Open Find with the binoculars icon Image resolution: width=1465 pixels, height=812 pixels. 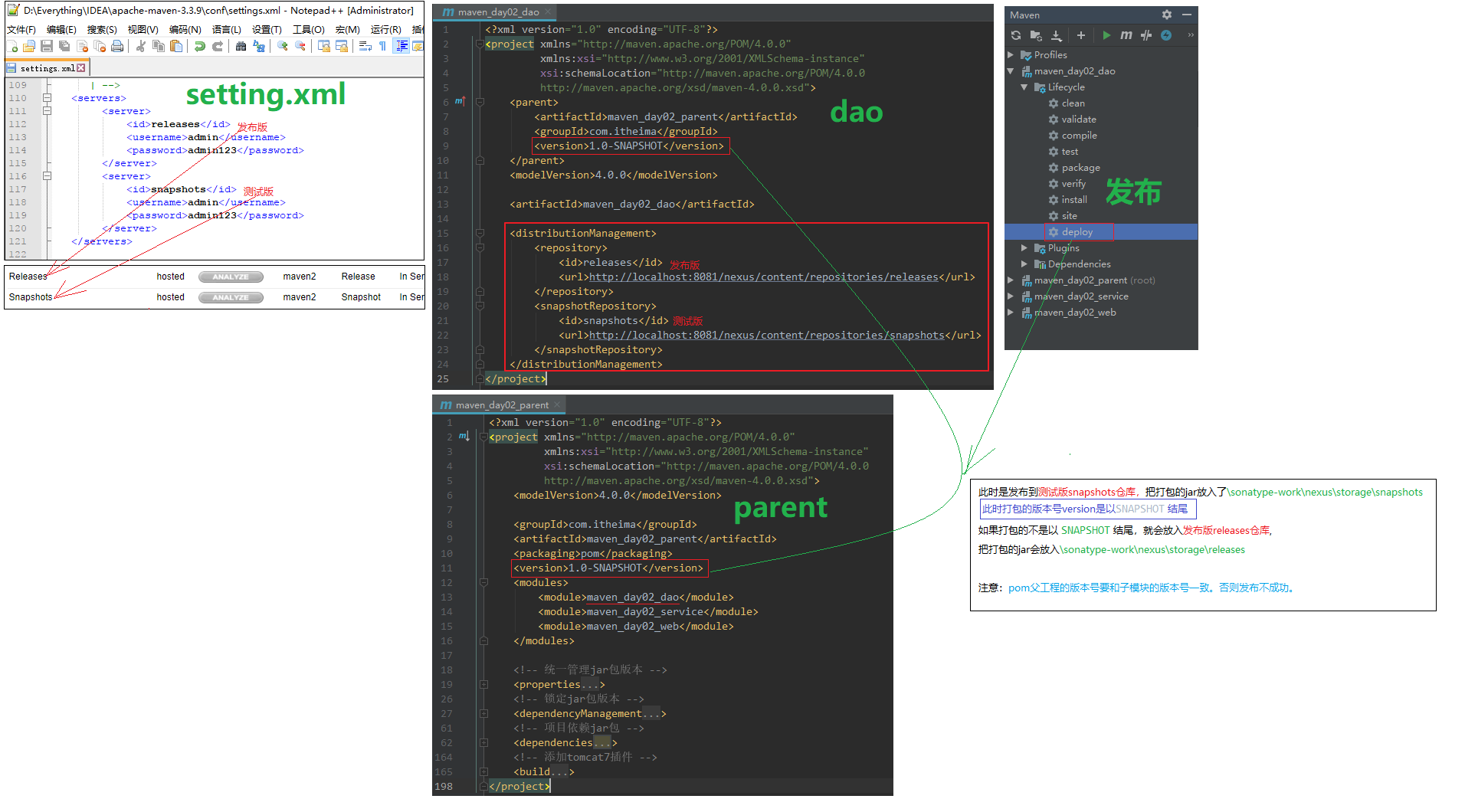[x=241, y=46]
